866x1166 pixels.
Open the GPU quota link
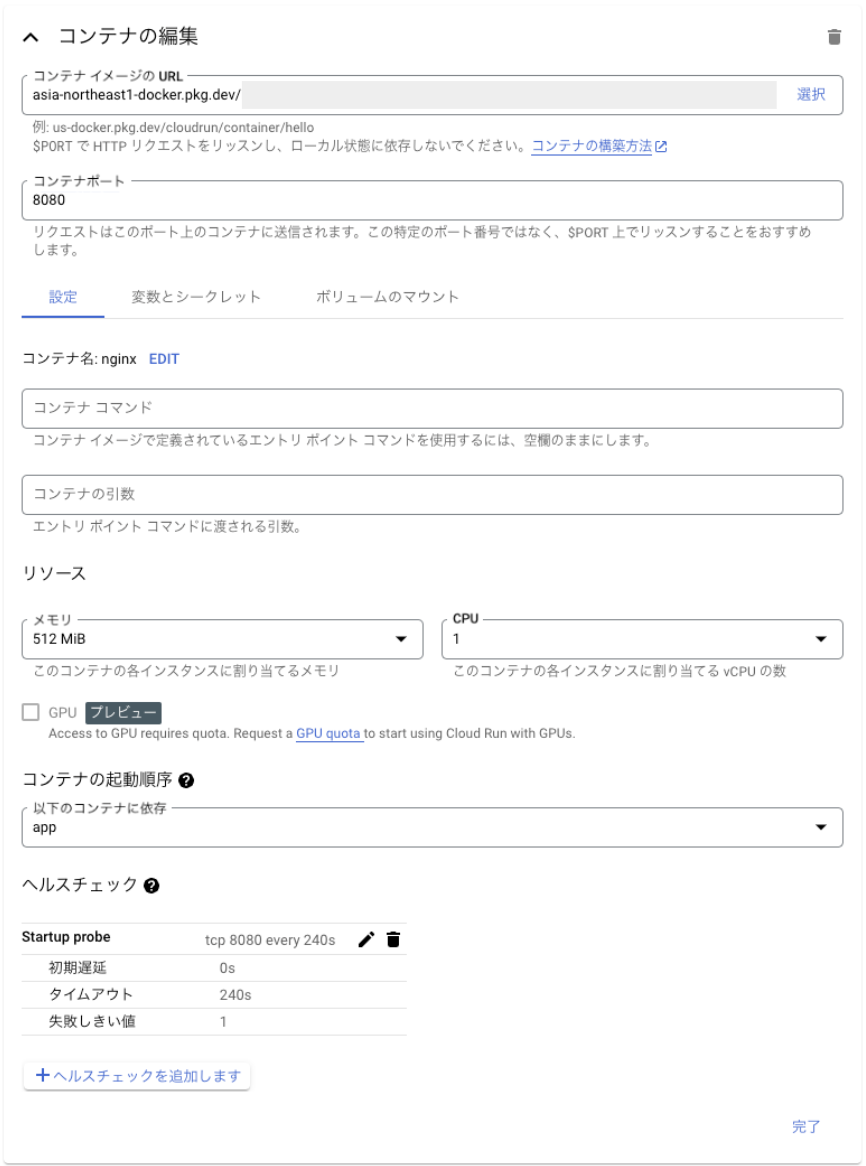[329, 733]
